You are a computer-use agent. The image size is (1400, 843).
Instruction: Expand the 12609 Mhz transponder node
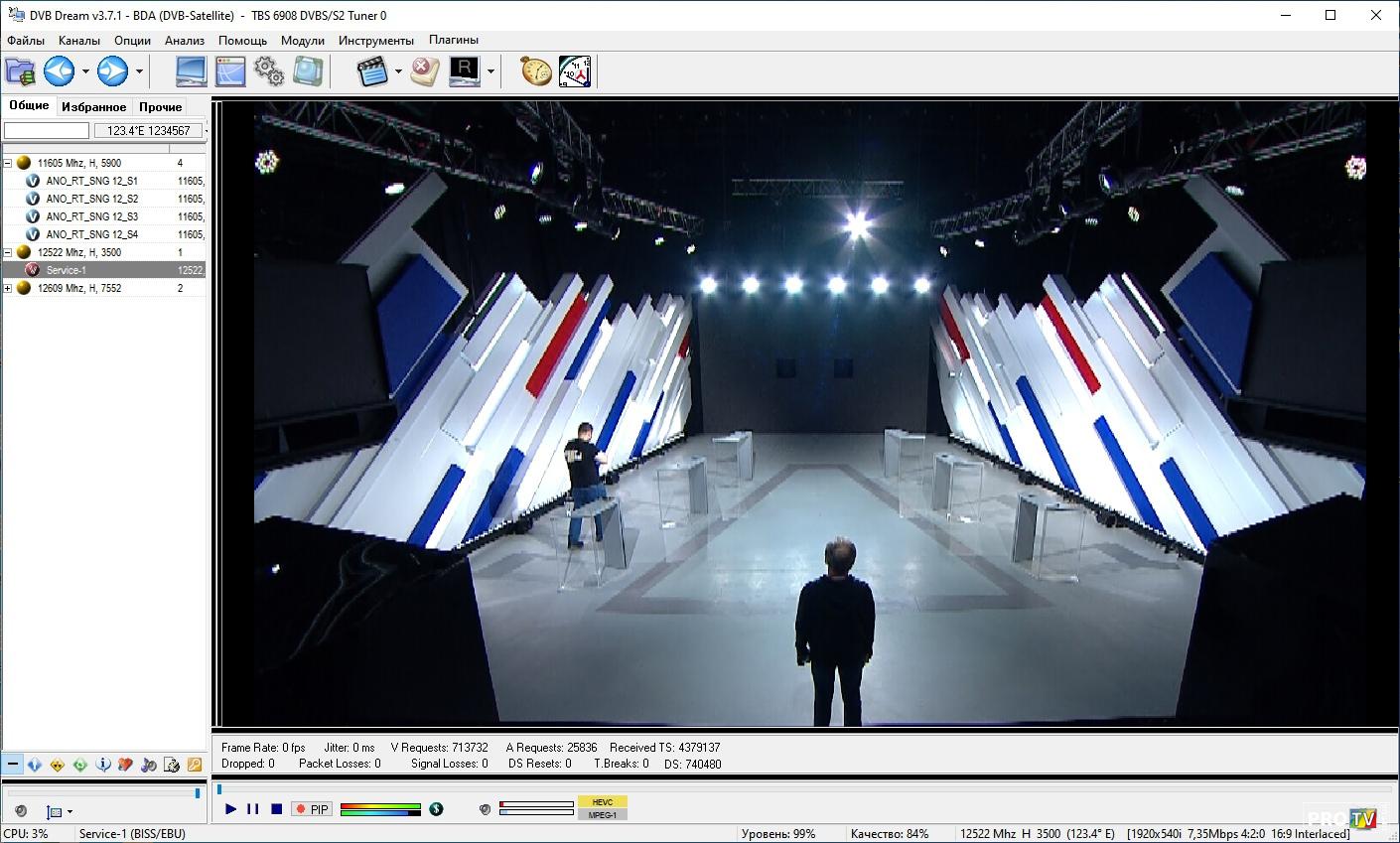point(8,288)
